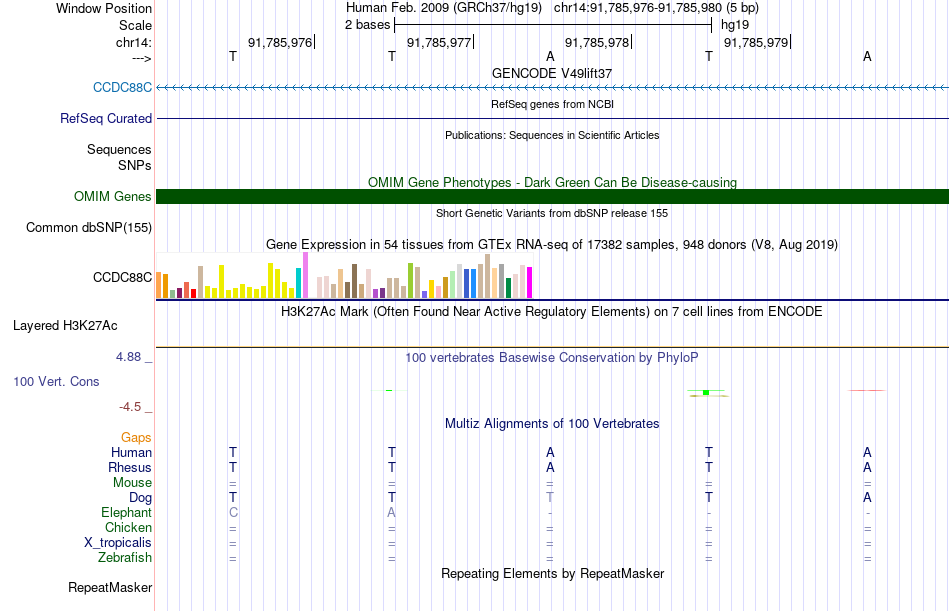The height and width of the screenshot is (611, 950).
Task: Select the dark green OMIM gene bar
Action: tap(552, 196)
